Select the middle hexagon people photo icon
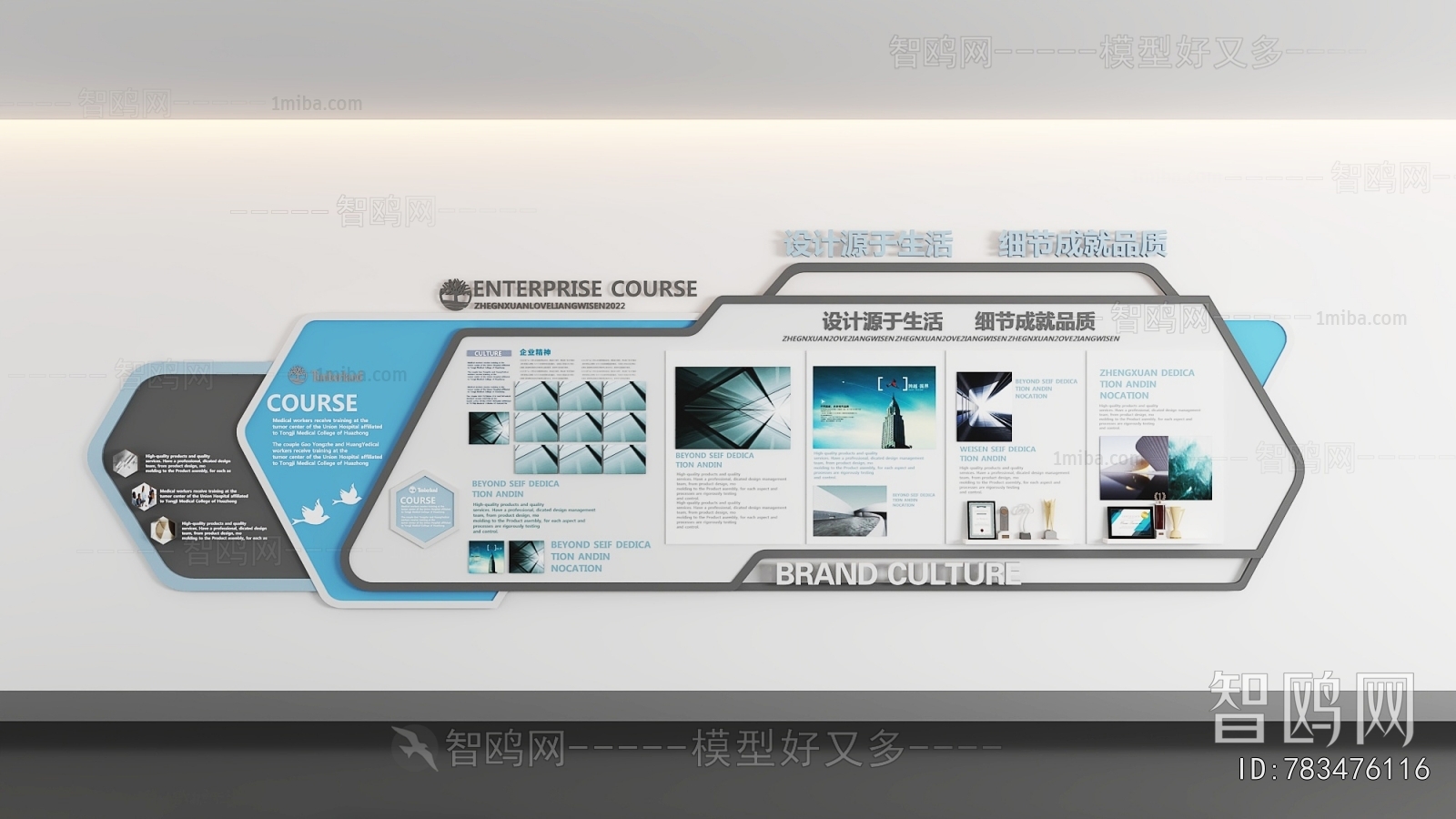1456x819 pixels. click(x=143, y=496)
